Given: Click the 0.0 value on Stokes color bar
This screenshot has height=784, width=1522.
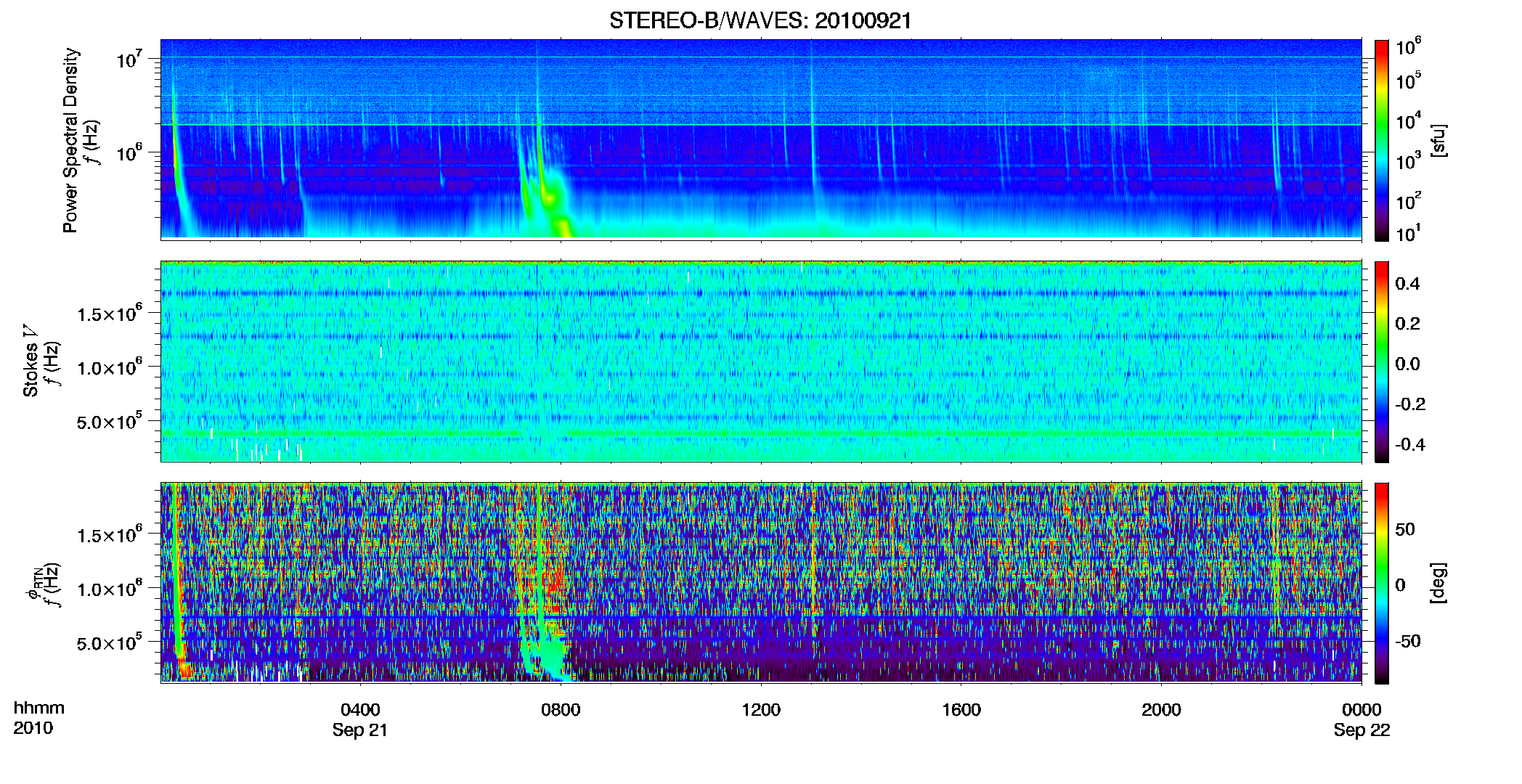Looking at the screenshot, I should click(1407, 364).
